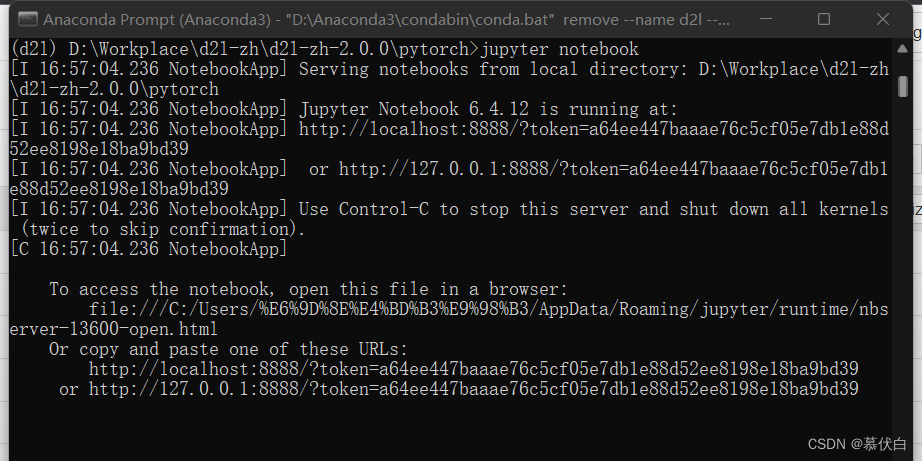Image resolution: width=922 pixels, height=461 pixels.
Task: Click the '[C 16:57:04.236 NotebookApp]' line
Action: click(149, 249)
